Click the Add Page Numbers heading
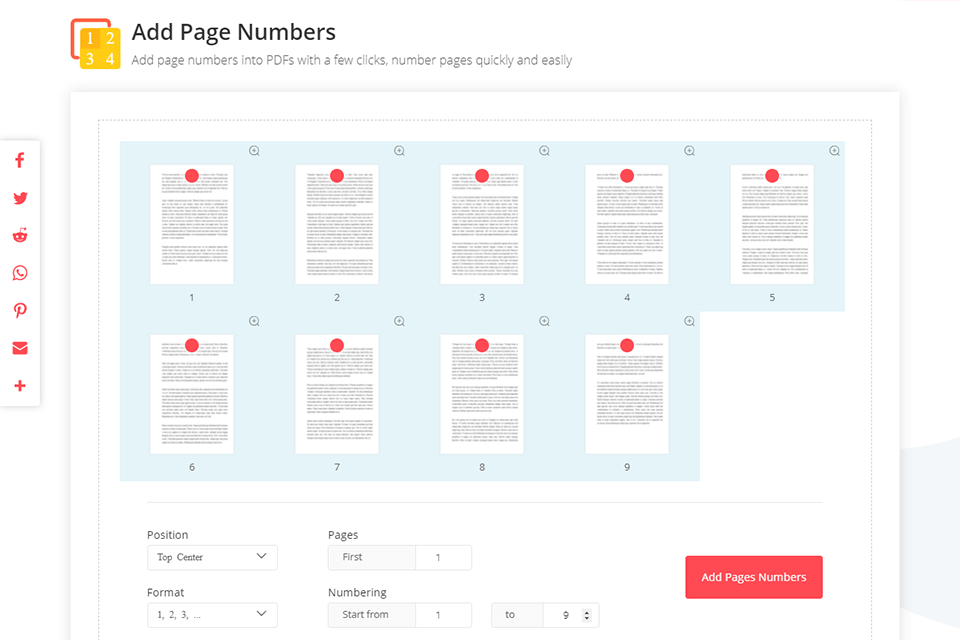960x640 pixels. [234, 32]
